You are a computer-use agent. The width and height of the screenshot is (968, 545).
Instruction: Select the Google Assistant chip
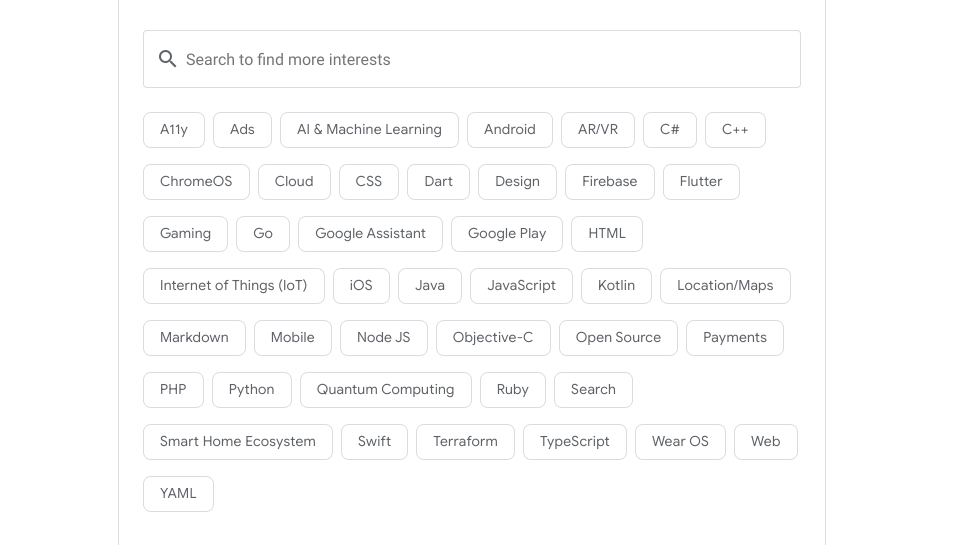370,234
